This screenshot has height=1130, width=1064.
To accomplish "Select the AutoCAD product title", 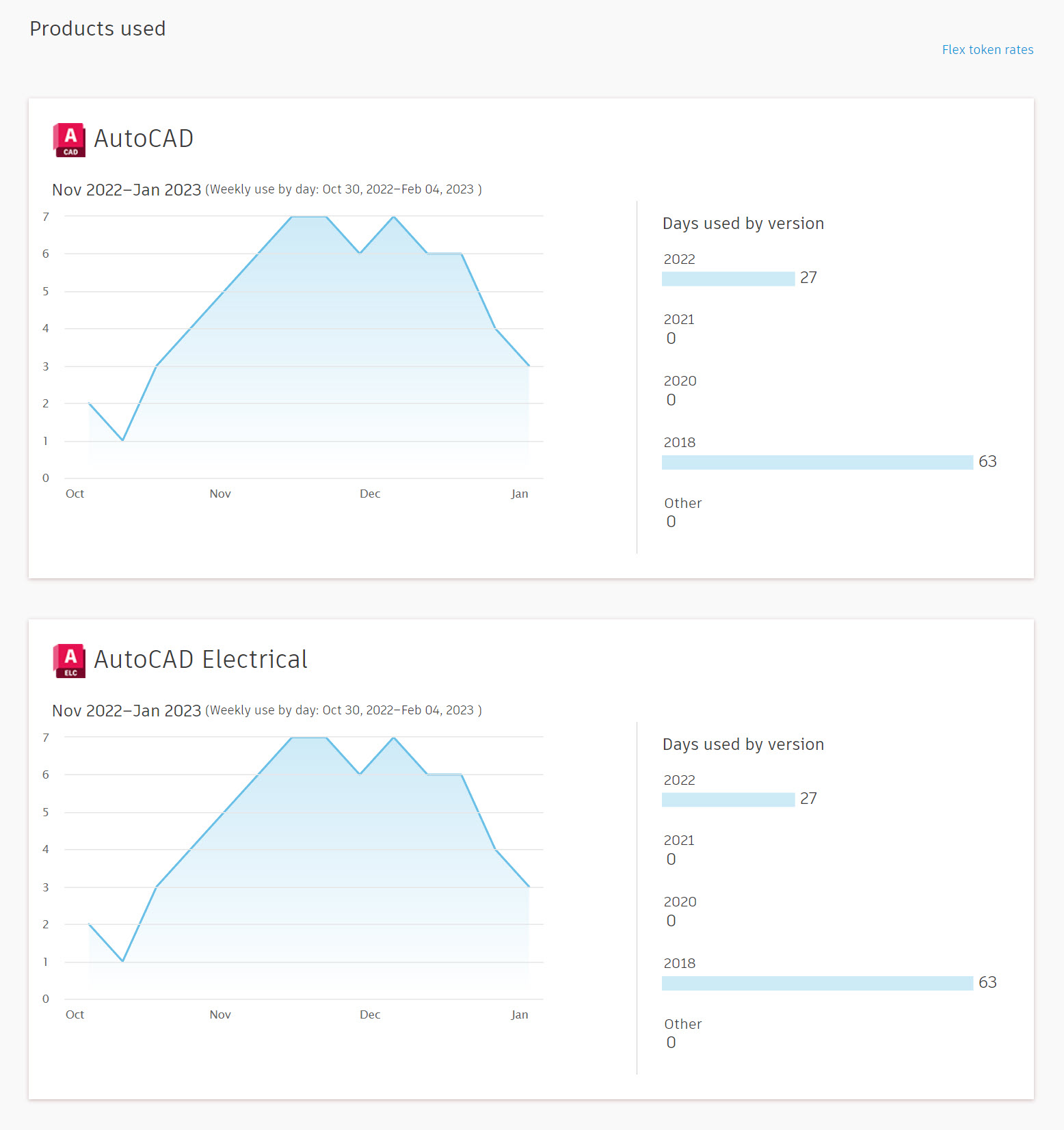I will pos(144,139).
